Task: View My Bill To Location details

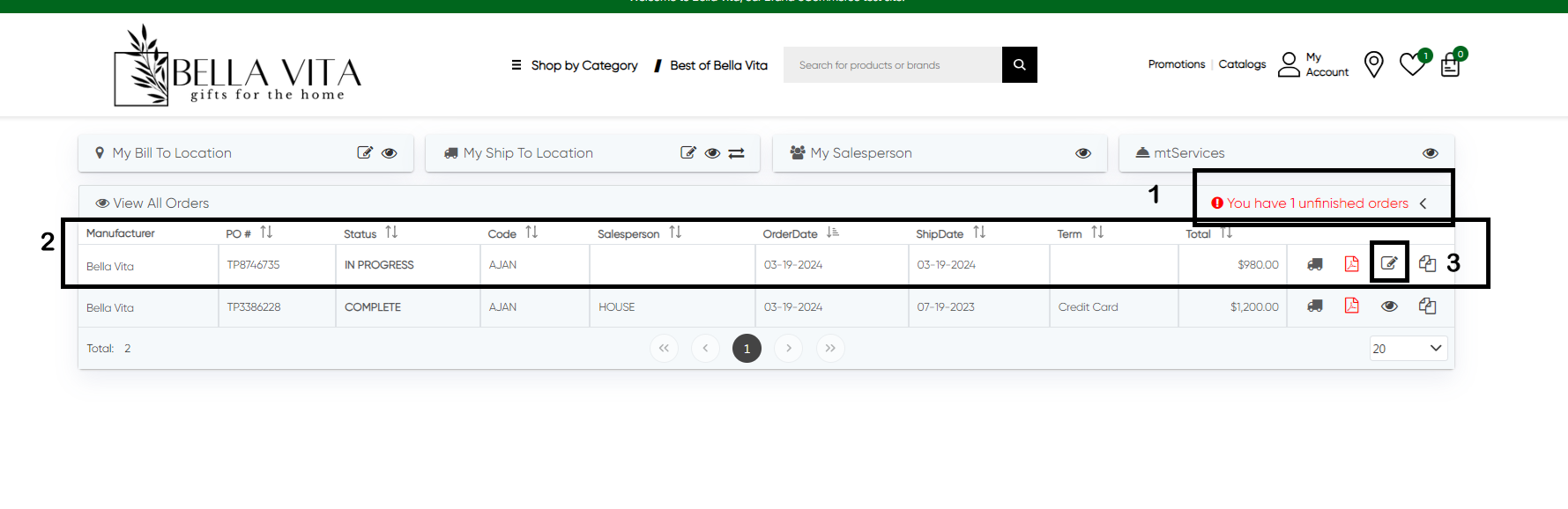Action: point(389,152)
